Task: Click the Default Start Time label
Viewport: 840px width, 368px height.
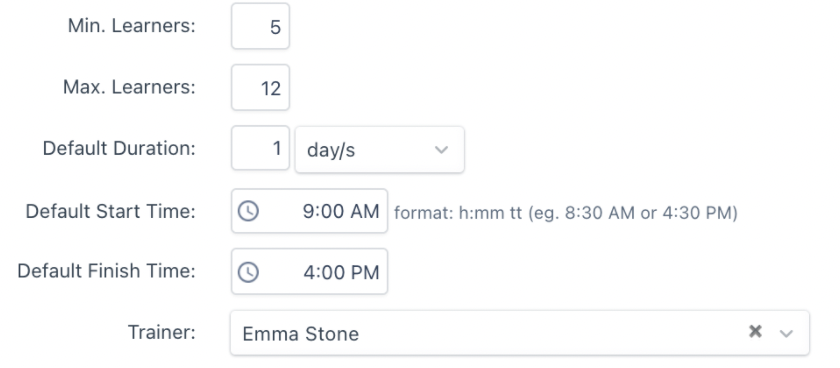Action: 111,211
